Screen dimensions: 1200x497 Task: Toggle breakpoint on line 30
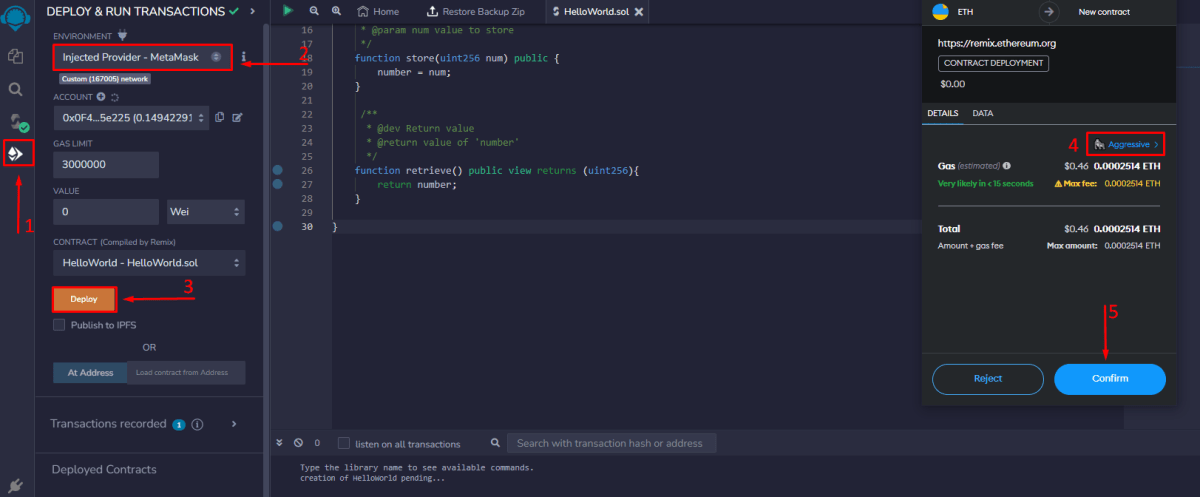click(278, 227)
